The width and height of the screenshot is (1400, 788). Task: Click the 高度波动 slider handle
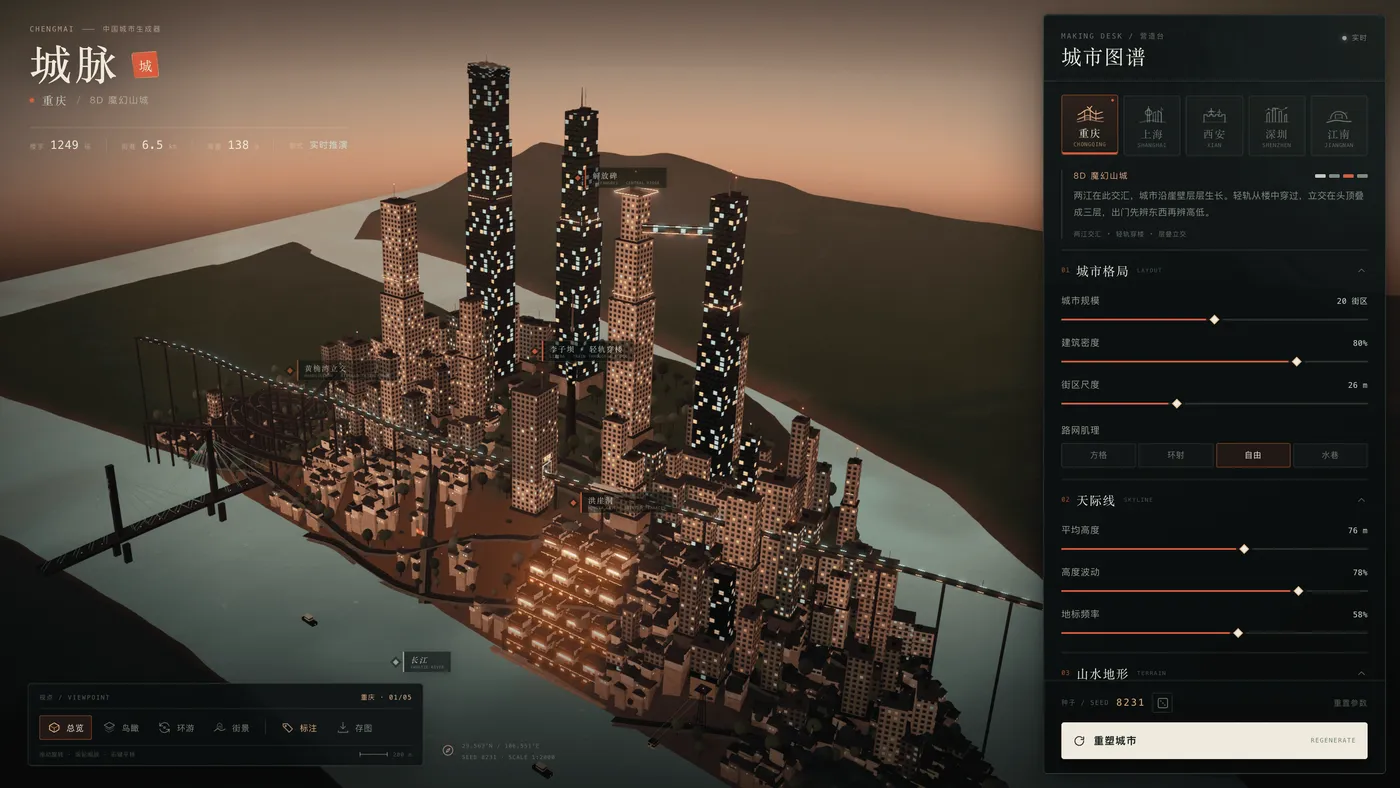1298,591
